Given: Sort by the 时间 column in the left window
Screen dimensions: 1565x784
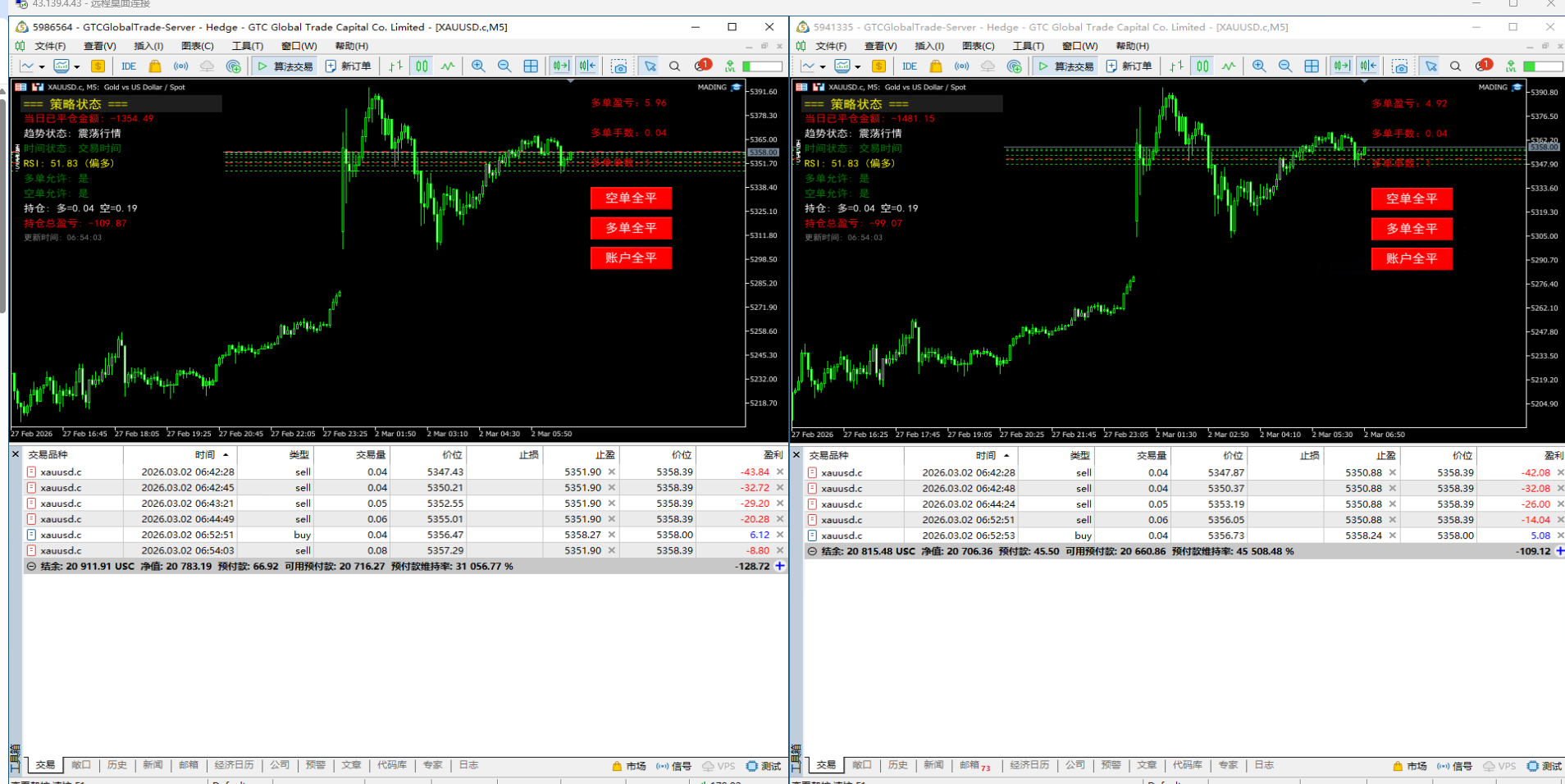Looking at the screenshot, I should (x=180, y=454).
